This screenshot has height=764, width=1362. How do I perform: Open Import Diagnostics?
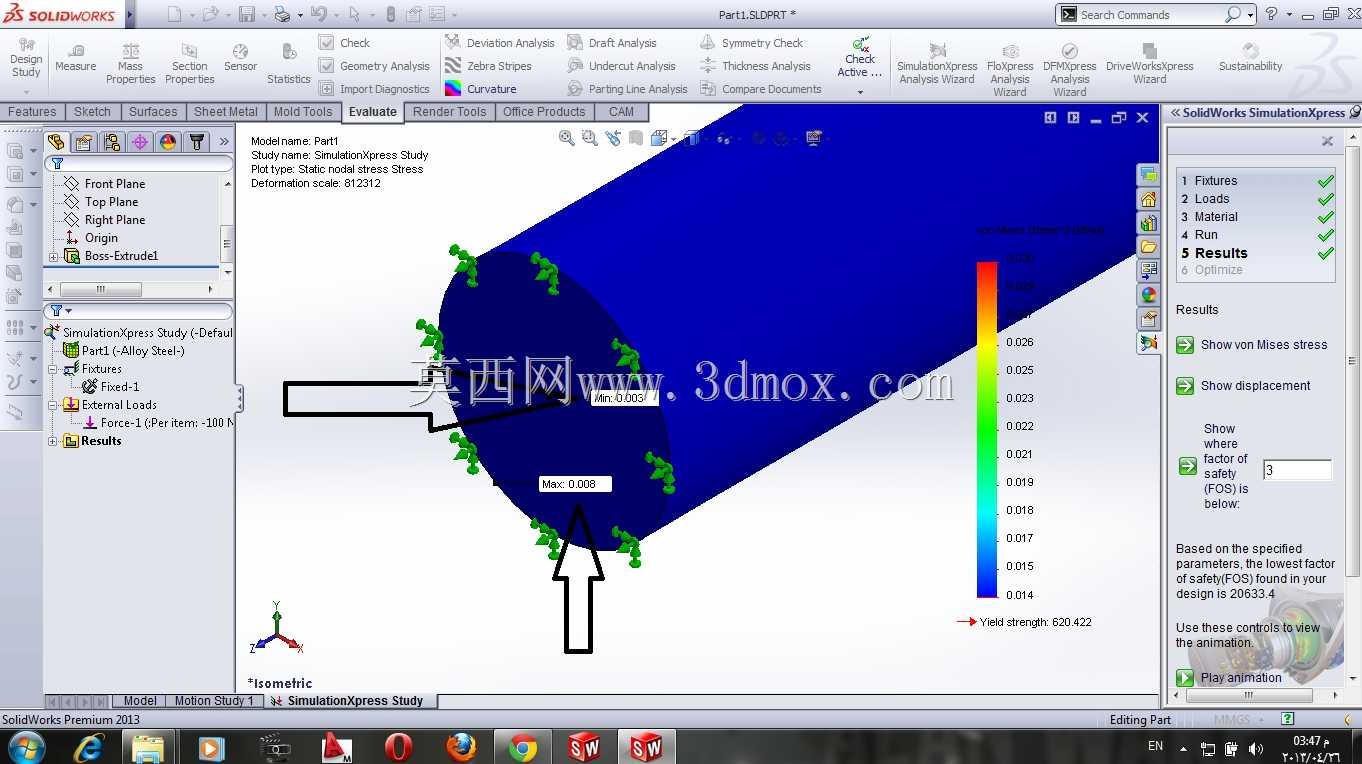[374, 89]
